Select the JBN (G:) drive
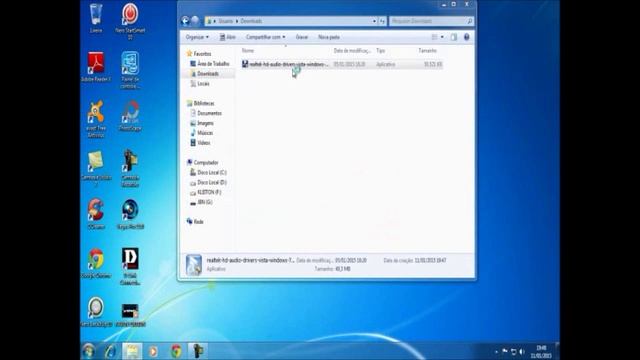Image resolution: width=640 pixels, height=360 pixels. [x=201, y=202]
